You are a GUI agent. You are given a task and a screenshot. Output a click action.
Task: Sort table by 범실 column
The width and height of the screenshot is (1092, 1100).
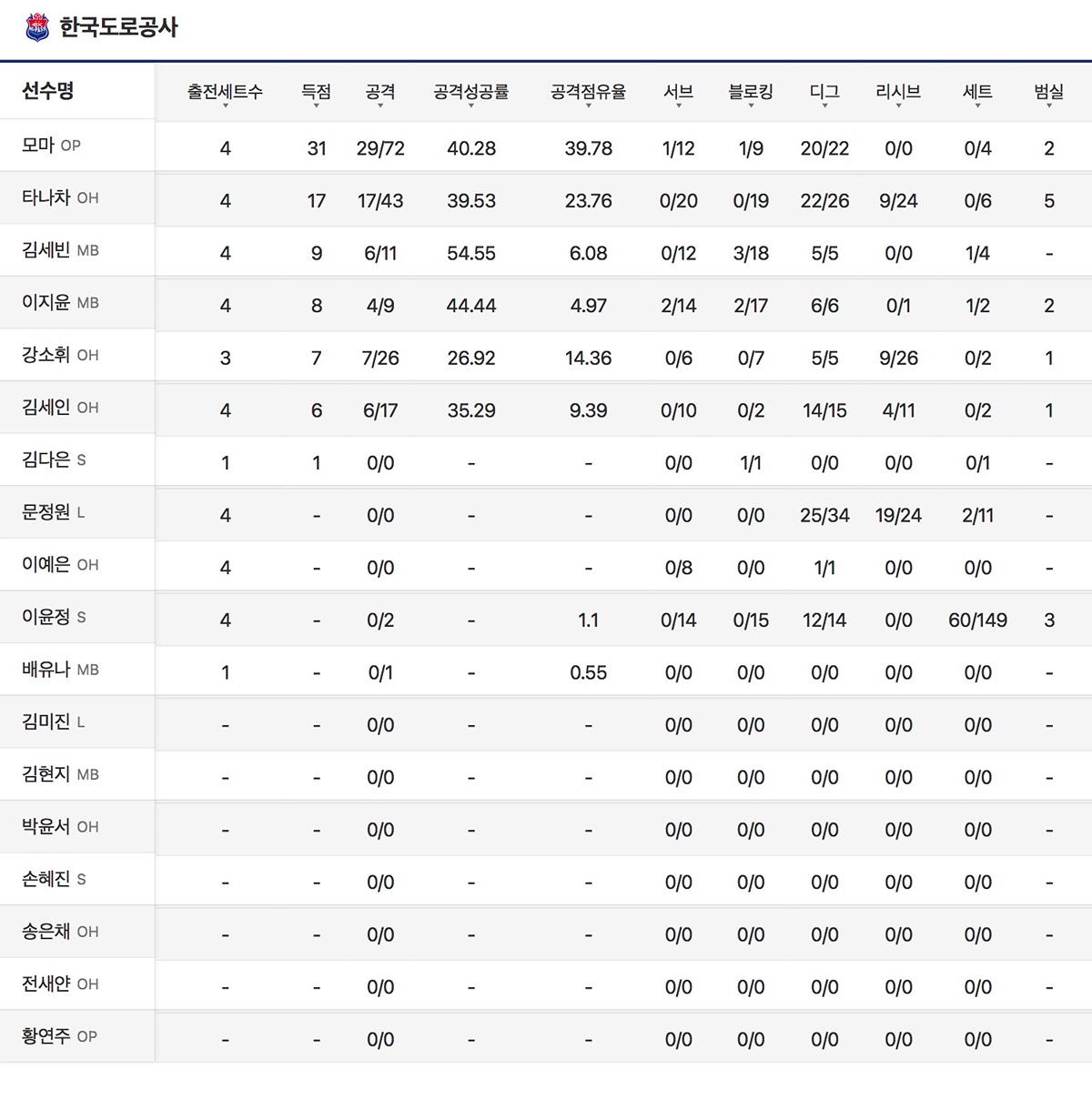(1048, 93)
